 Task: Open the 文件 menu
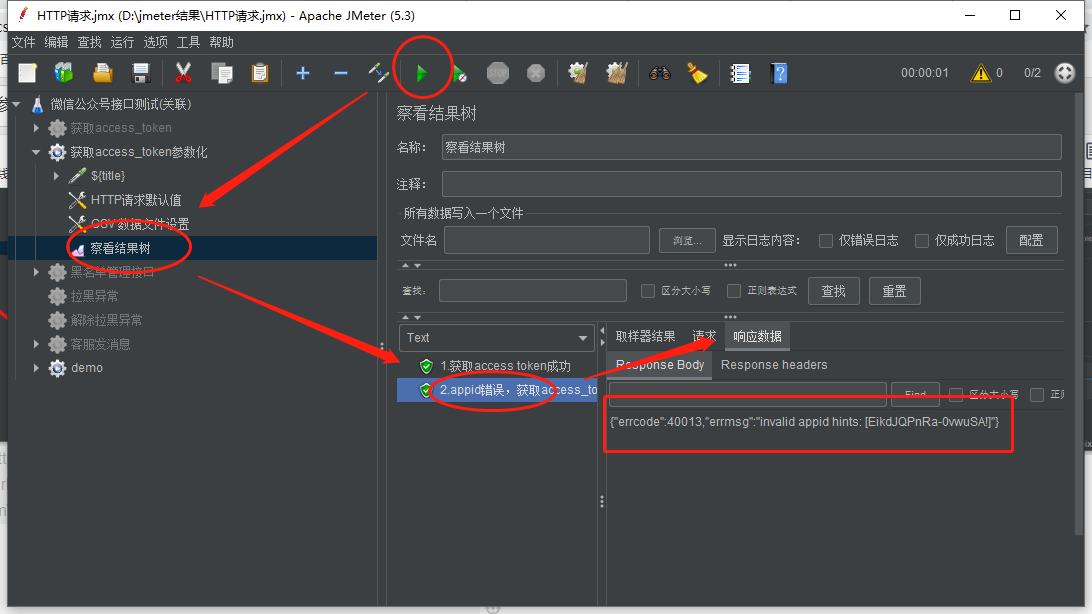point(23,42)
